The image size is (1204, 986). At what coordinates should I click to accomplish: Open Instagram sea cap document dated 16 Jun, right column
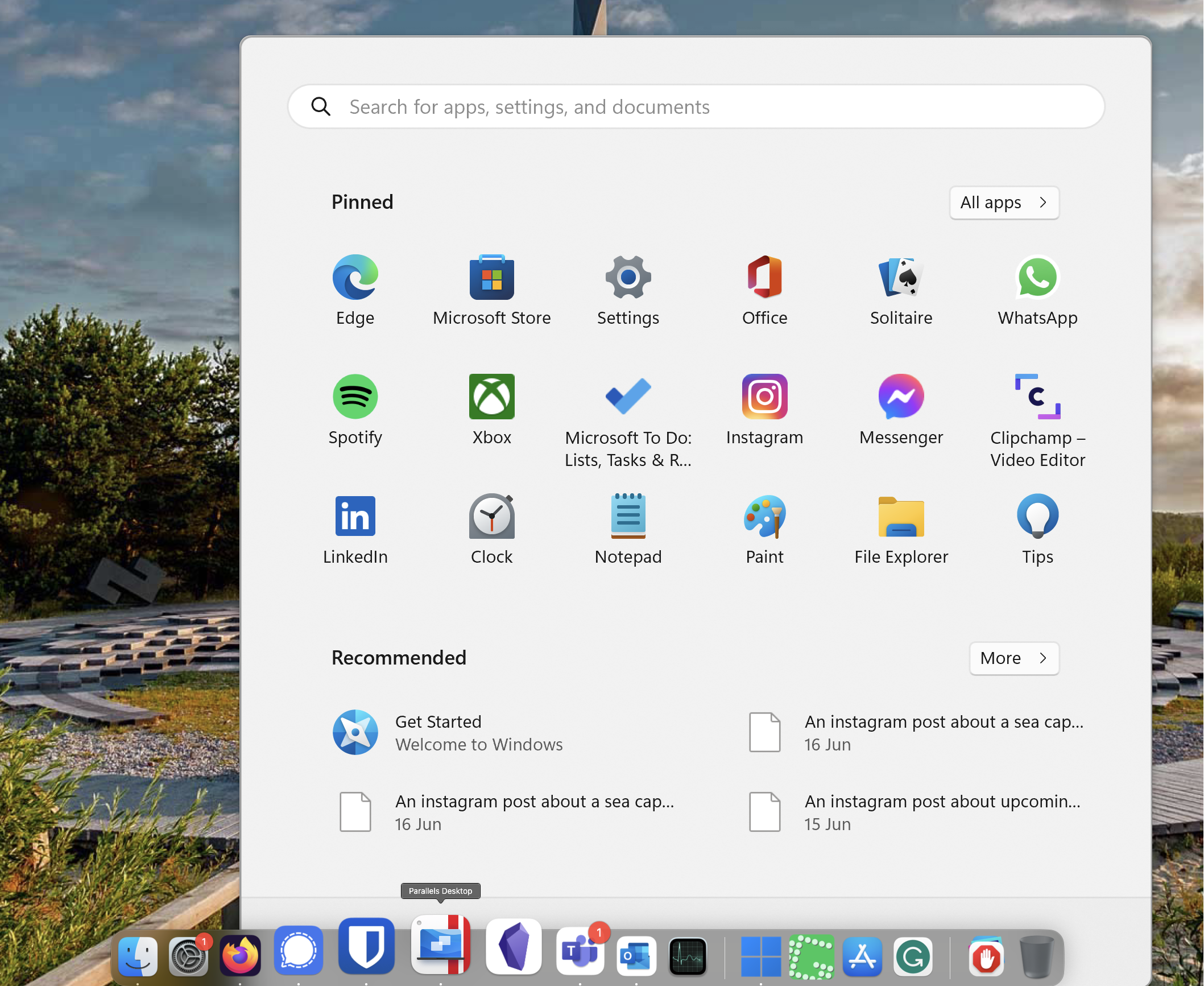[916, 732]
